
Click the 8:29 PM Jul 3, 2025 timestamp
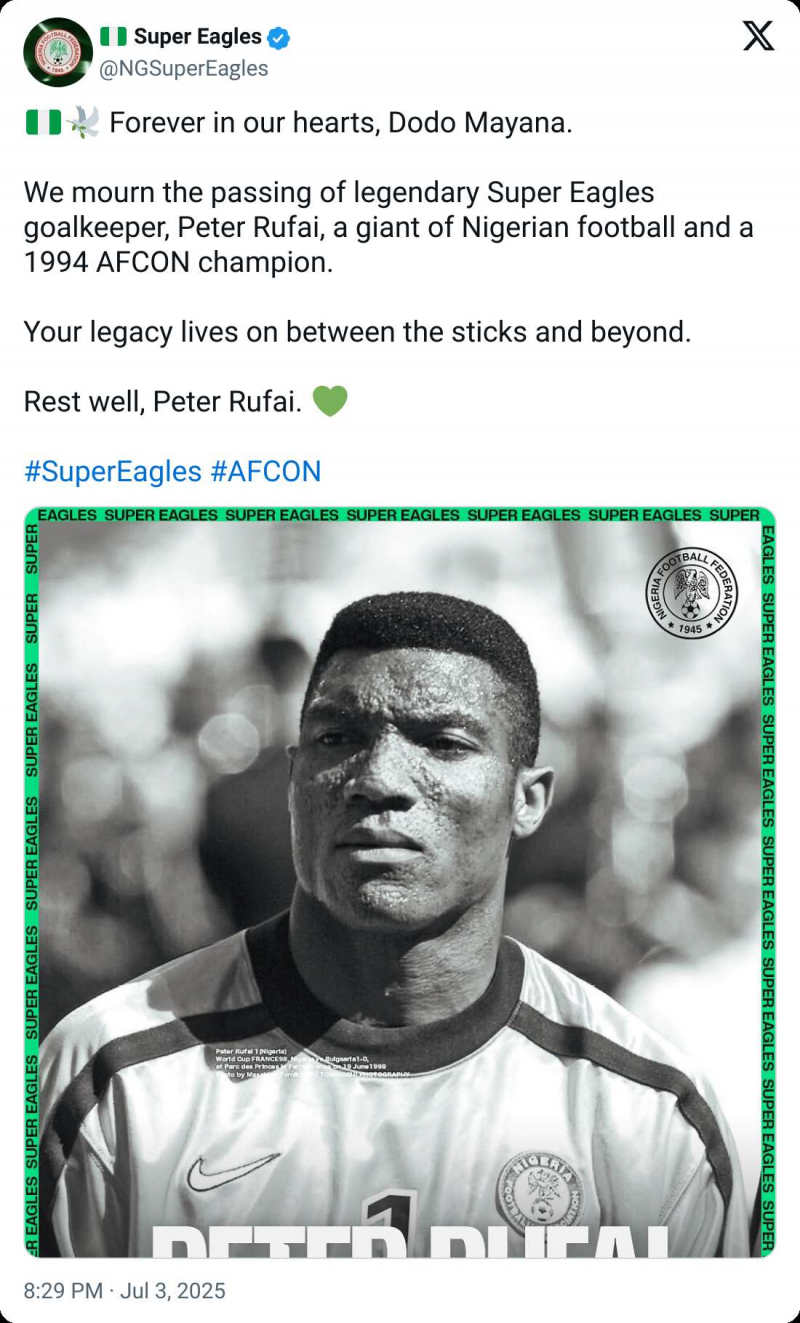(x=125, y=1291)
